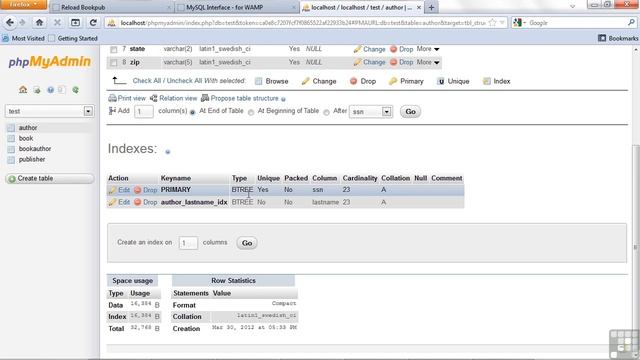The image size is (640, 360).
Task: Open the query window icon in sidebar
Action: coord(37,90)
